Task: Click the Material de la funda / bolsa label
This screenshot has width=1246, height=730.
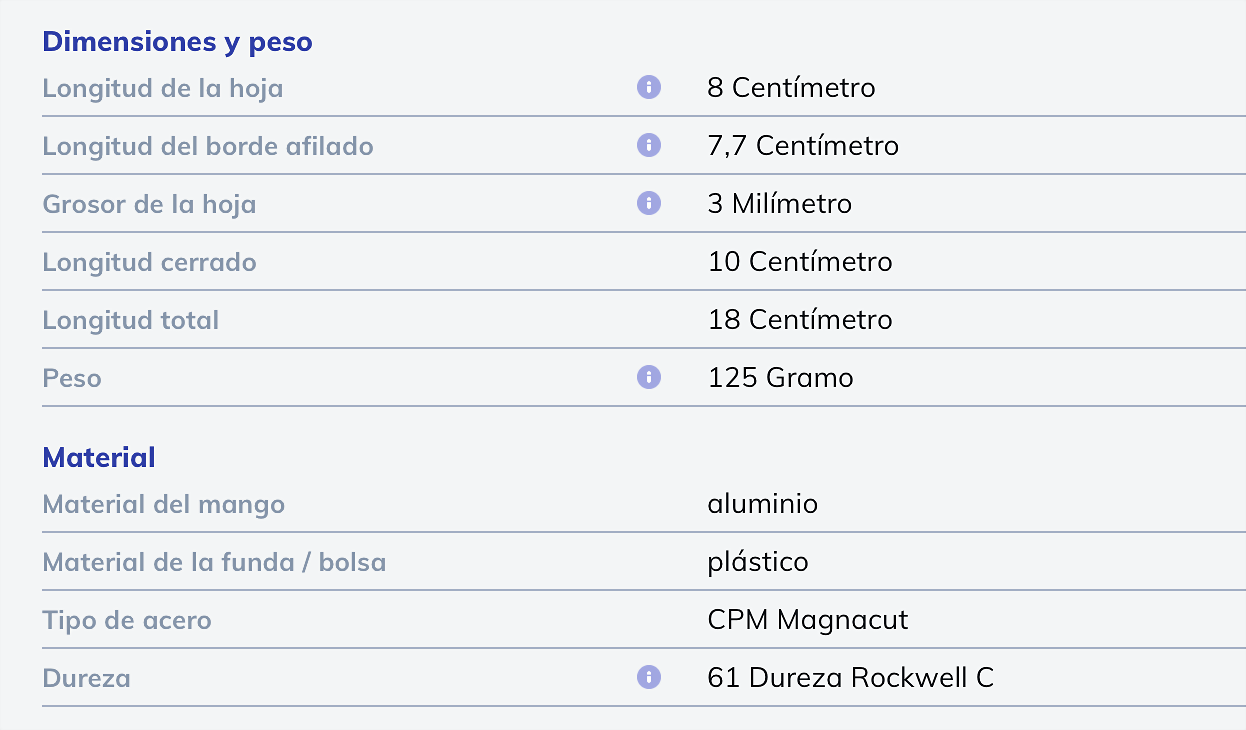Action: [x=214, y=562]
